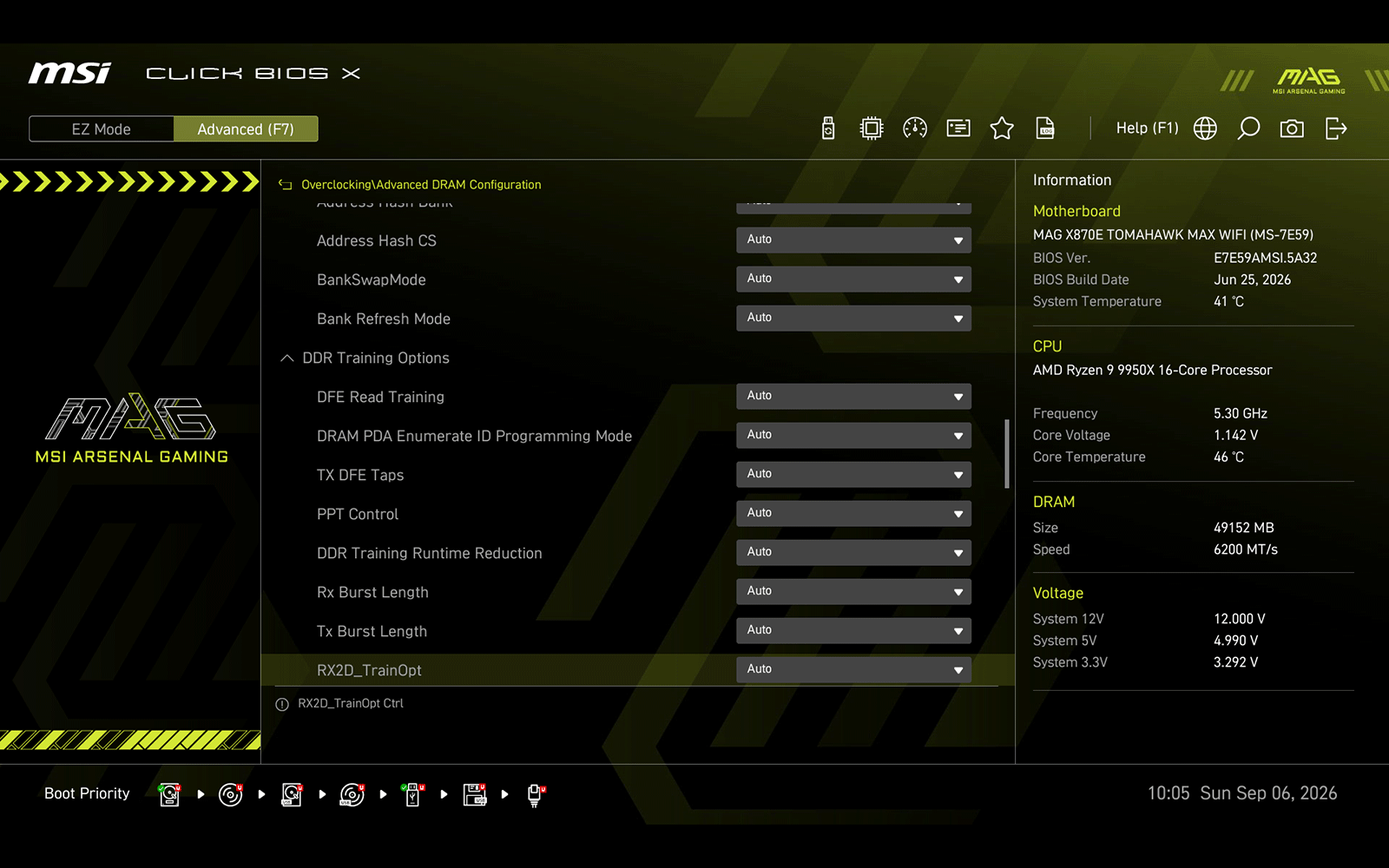Expand the RX2D_TrainOpt dropdown

853,669
